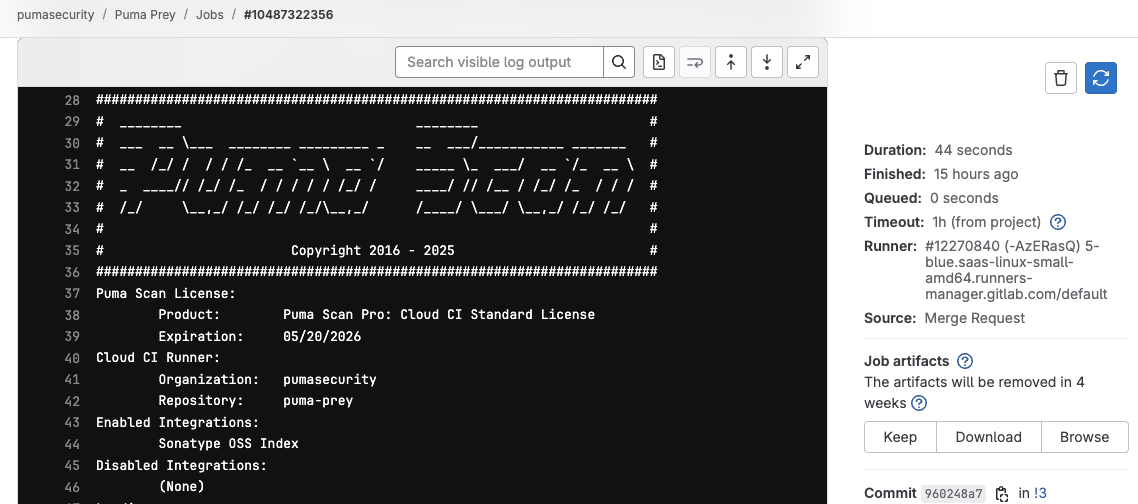Open Puma Prey breadcrumb link

coord(145,15)
